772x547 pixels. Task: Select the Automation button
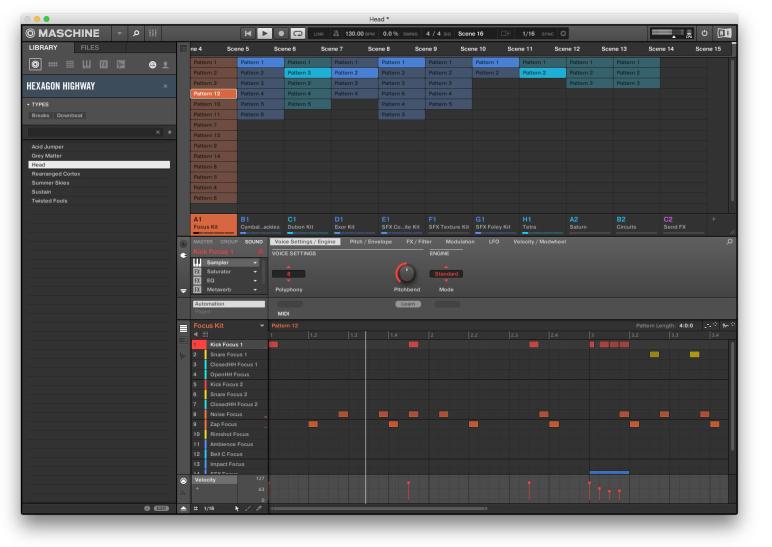[228, 304]
